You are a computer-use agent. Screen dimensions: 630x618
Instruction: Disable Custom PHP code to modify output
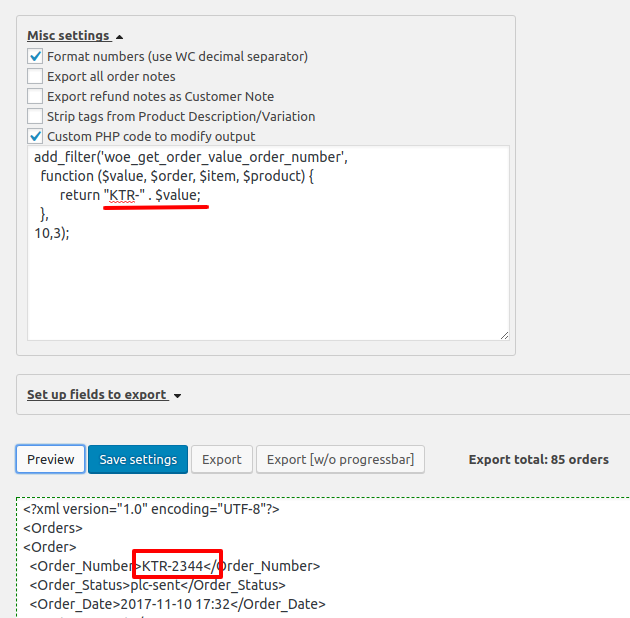(36, 136)
